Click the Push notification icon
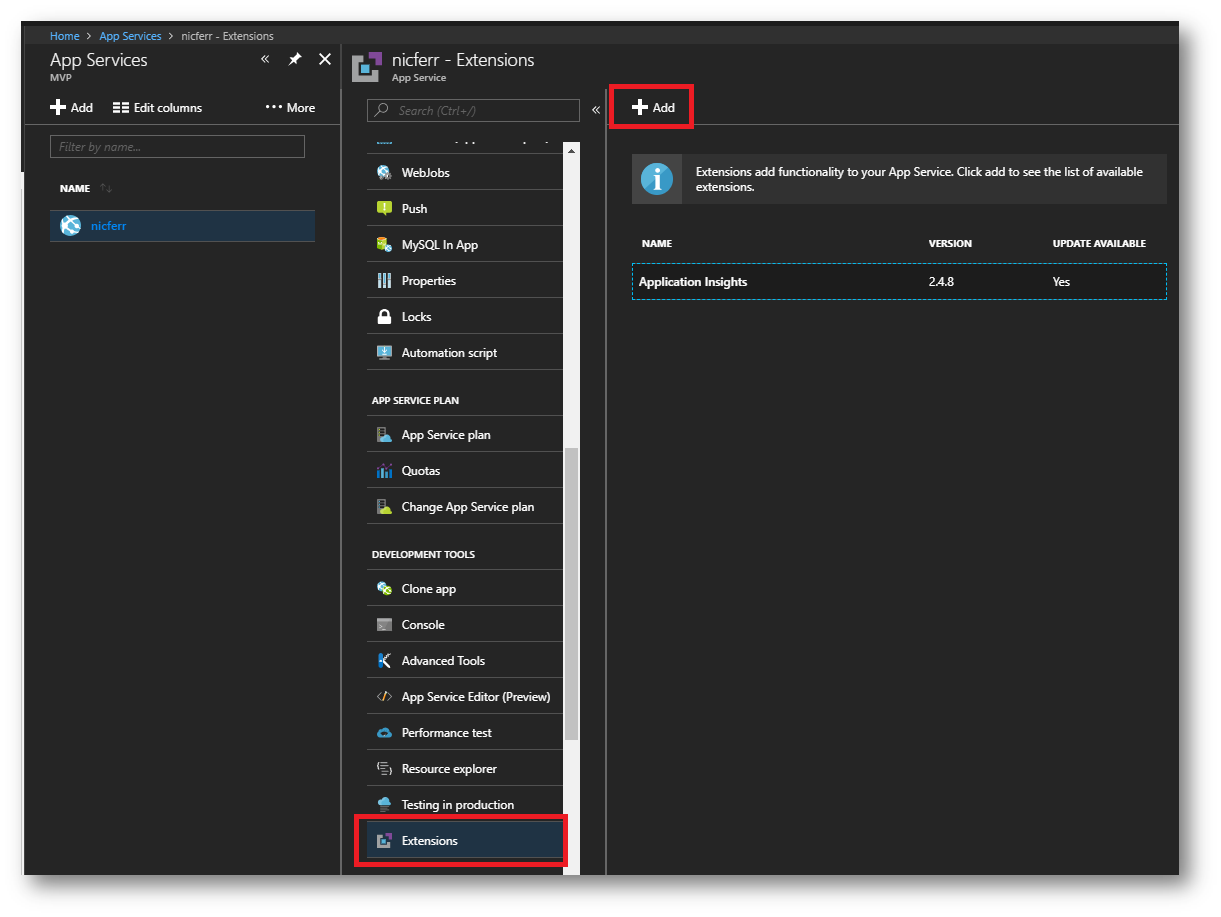 [x=384, y=209]
